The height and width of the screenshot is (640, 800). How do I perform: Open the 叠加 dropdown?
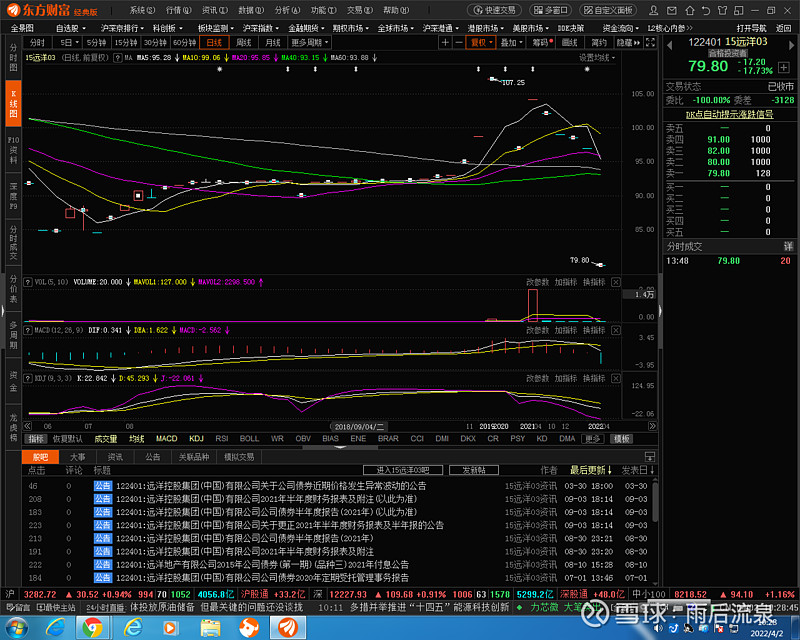(512, 42)
